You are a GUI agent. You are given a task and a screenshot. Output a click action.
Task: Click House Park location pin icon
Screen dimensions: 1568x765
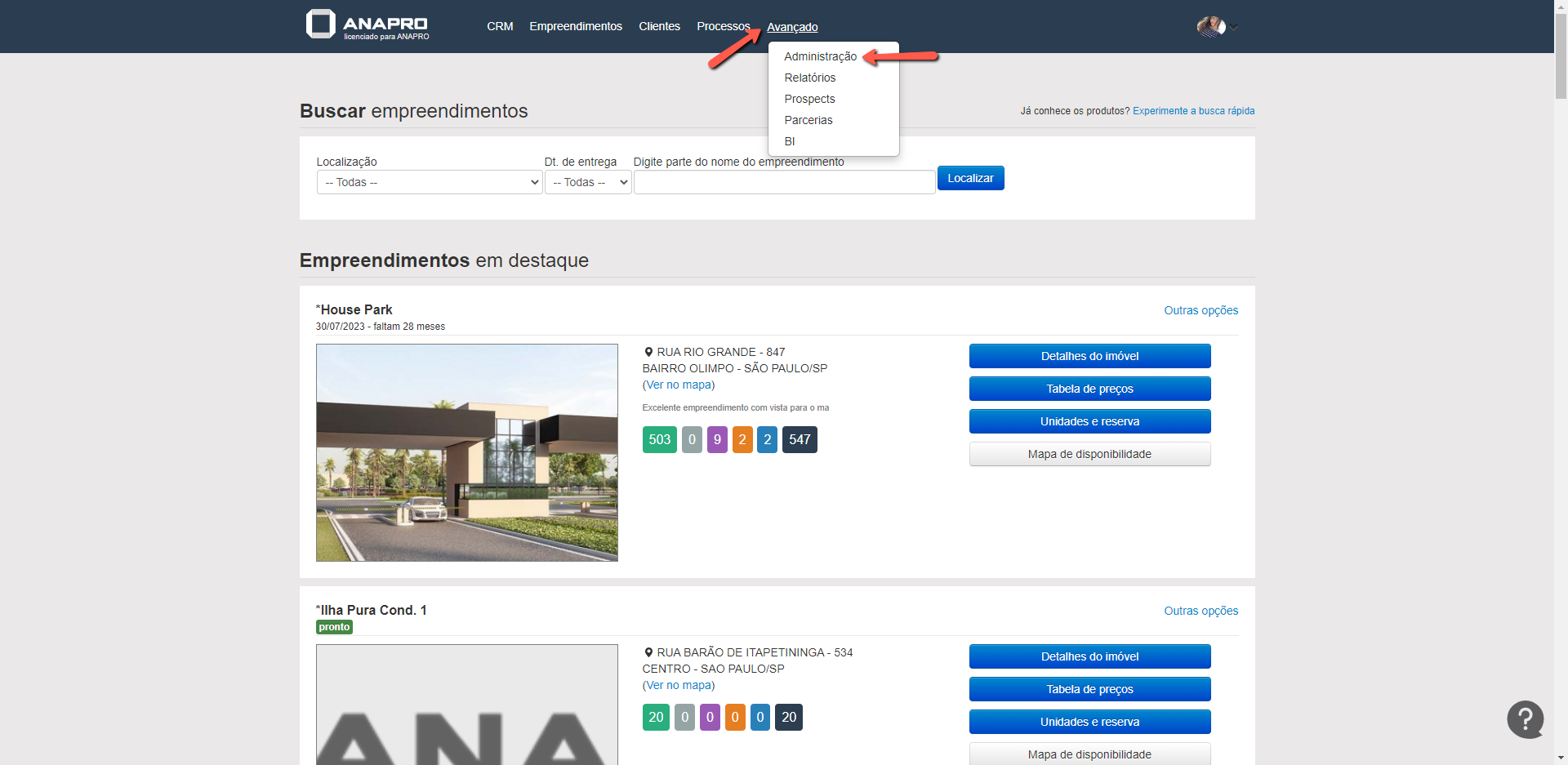point(648,352)
